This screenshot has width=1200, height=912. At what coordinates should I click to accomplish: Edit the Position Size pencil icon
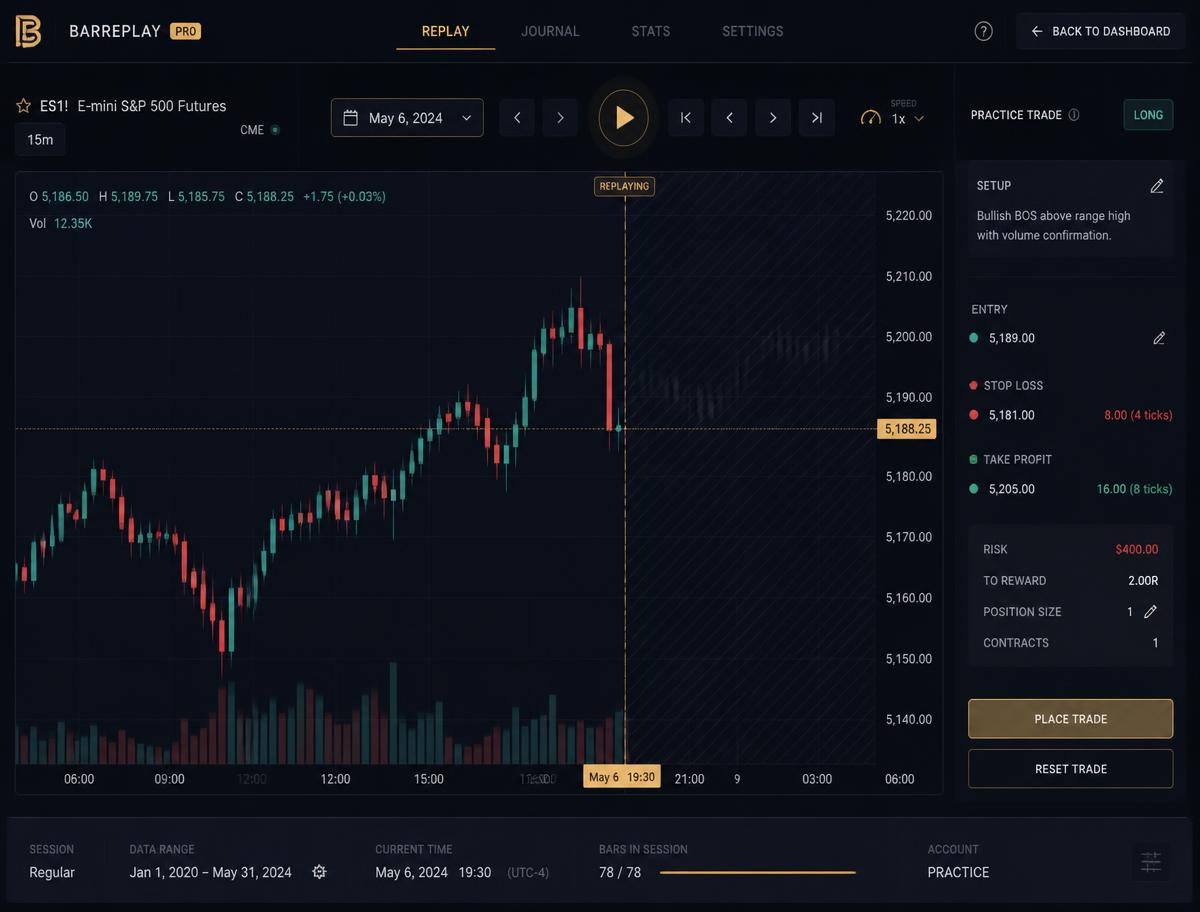(x=1150, y=612)
